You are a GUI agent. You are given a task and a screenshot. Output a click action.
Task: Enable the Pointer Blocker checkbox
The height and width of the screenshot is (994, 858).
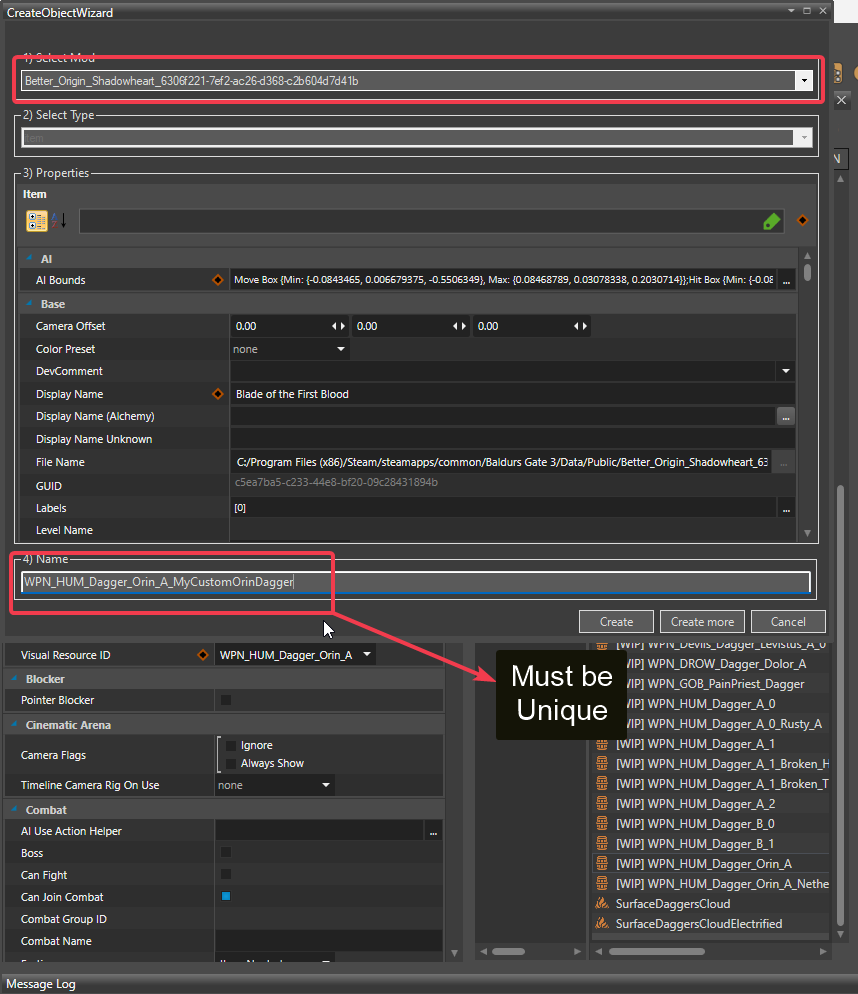click(226, 700)
